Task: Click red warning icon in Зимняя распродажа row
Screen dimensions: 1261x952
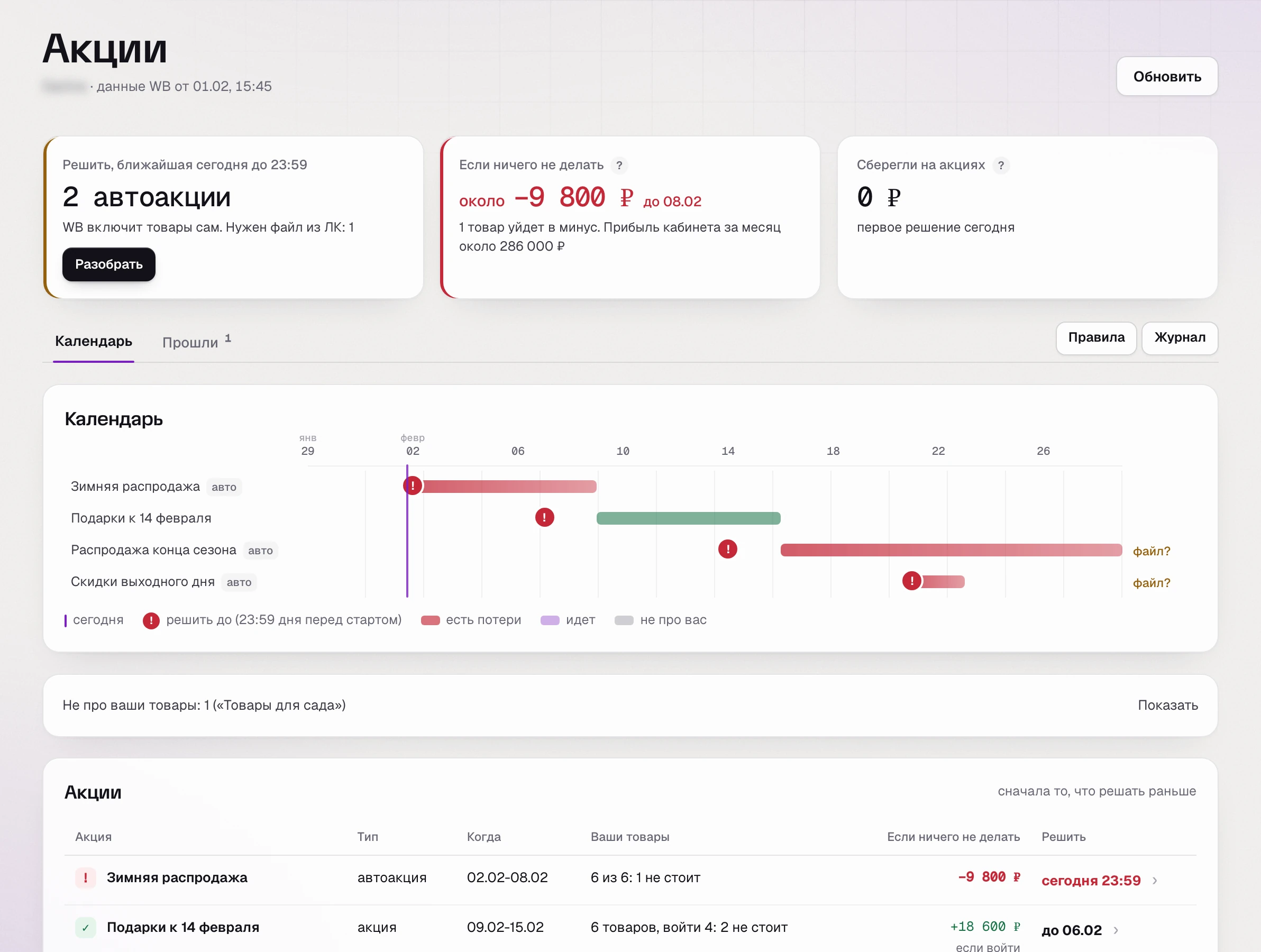Action: coord(86,877)
